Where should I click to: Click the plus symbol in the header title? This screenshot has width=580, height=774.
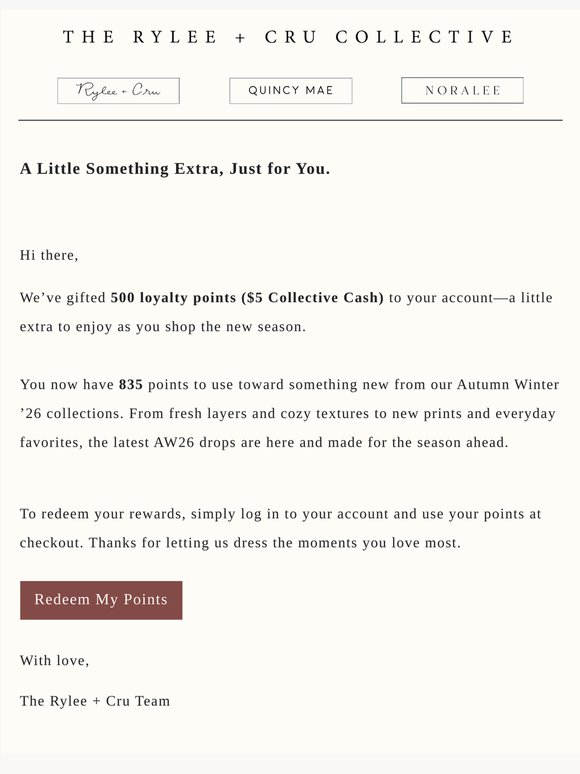point(240,38)
